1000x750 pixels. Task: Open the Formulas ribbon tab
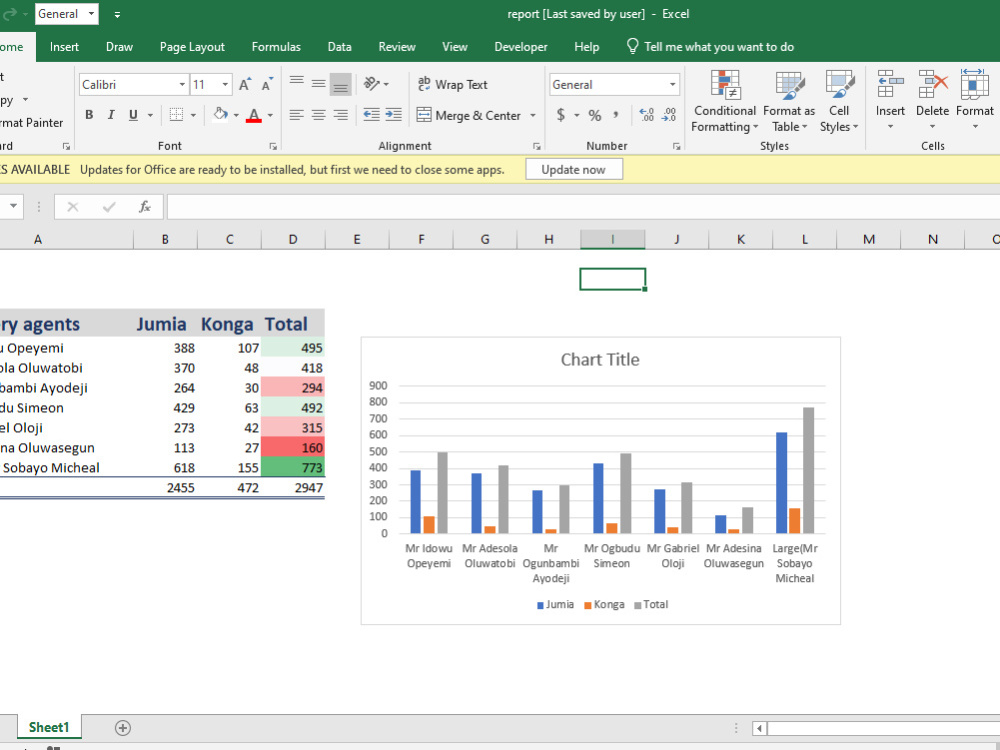pos(276,47)
